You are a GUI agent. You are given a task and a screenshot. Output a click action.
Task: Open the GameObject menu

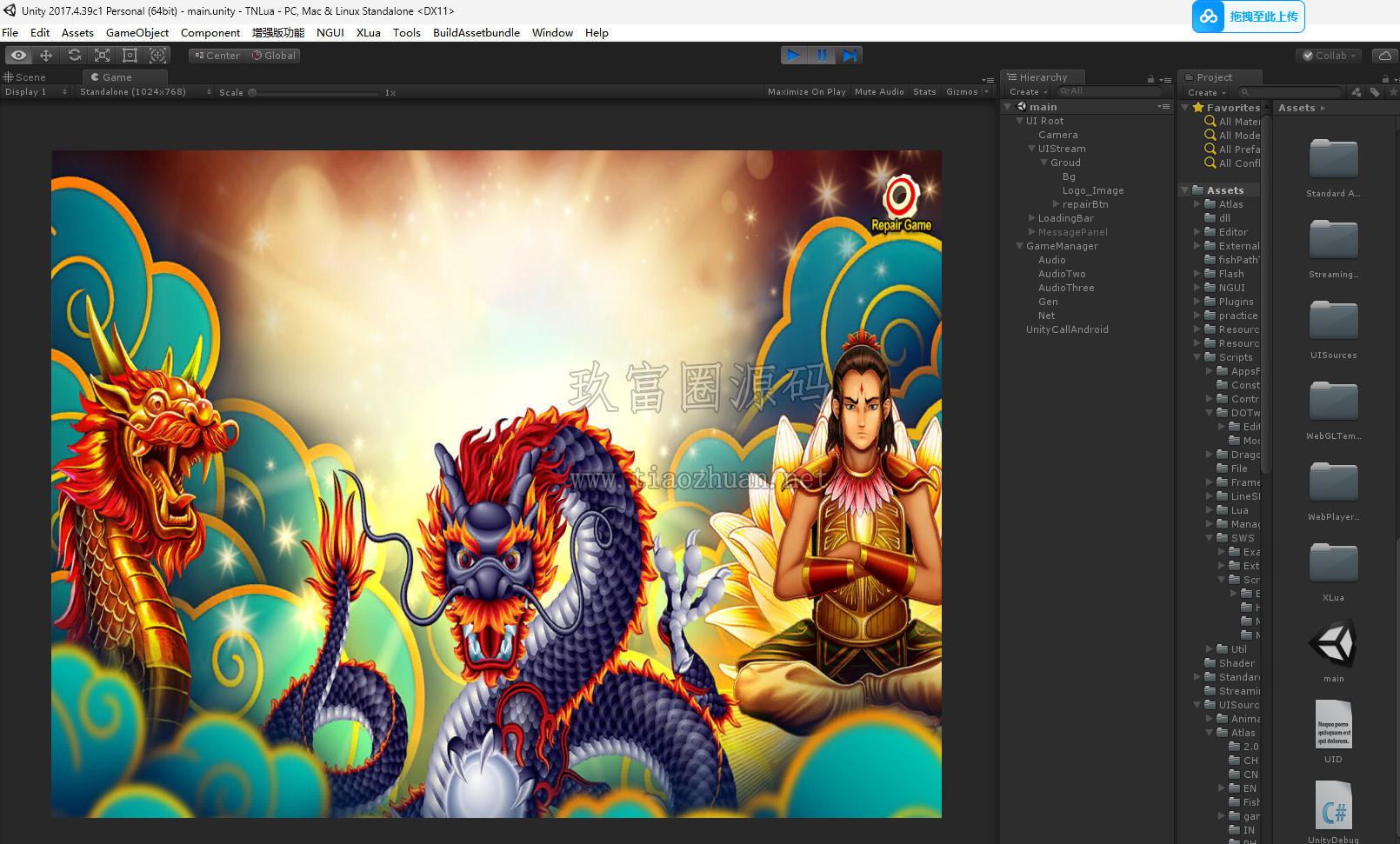(x=137, y=32)
